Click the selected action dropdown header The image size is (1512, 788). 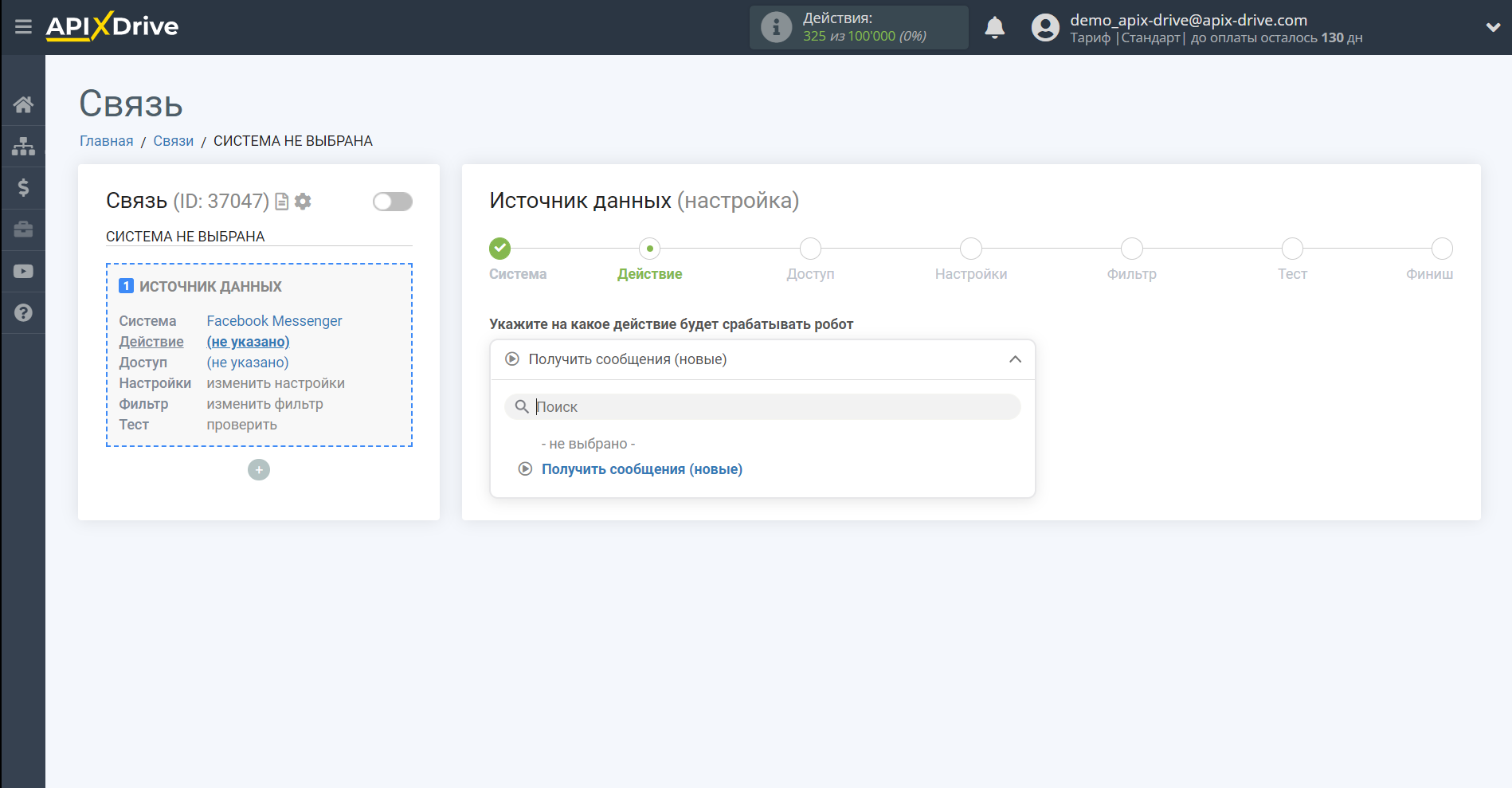(762, 359)
